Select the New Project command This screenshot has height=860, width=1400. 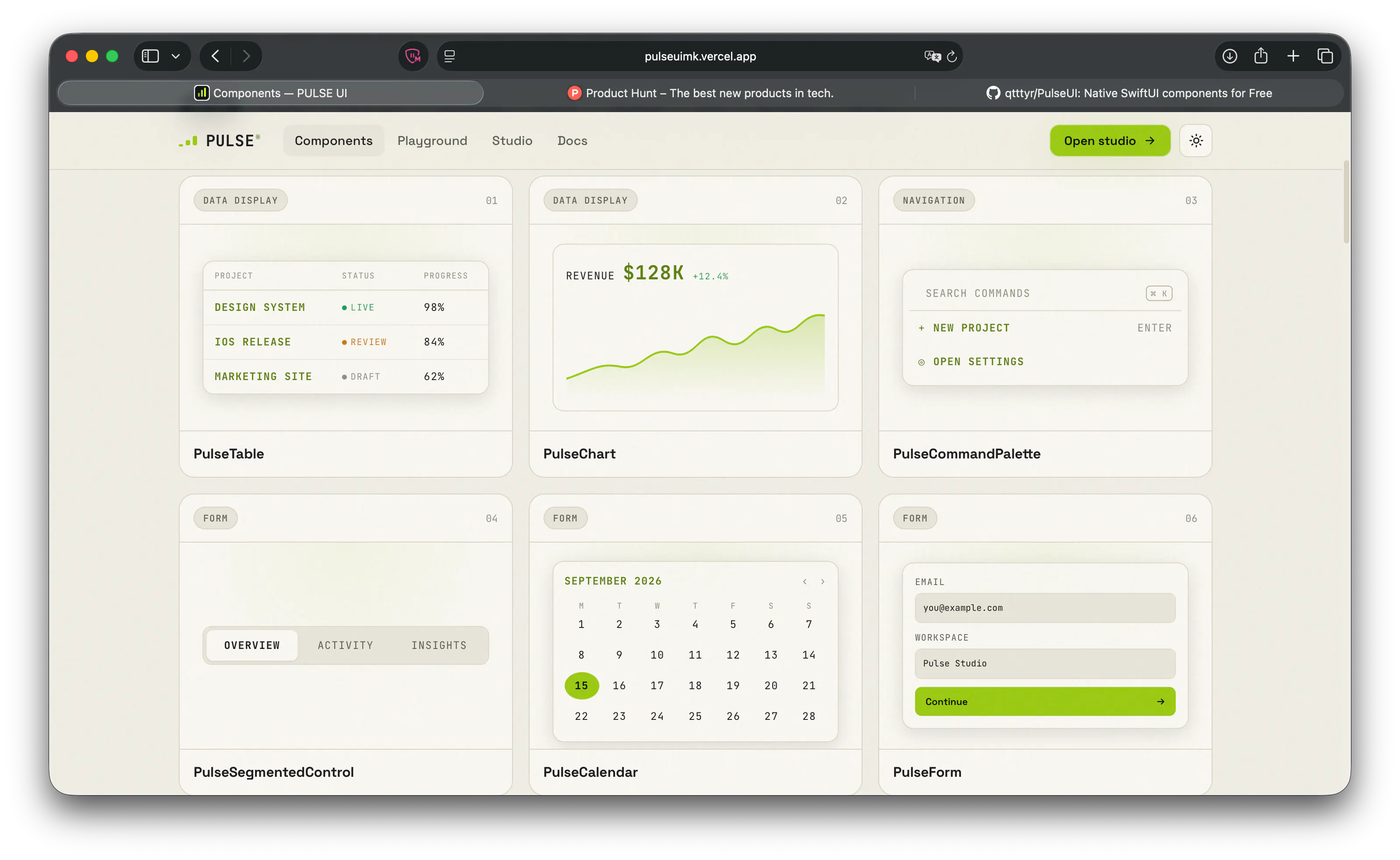tap(1044, 328)
